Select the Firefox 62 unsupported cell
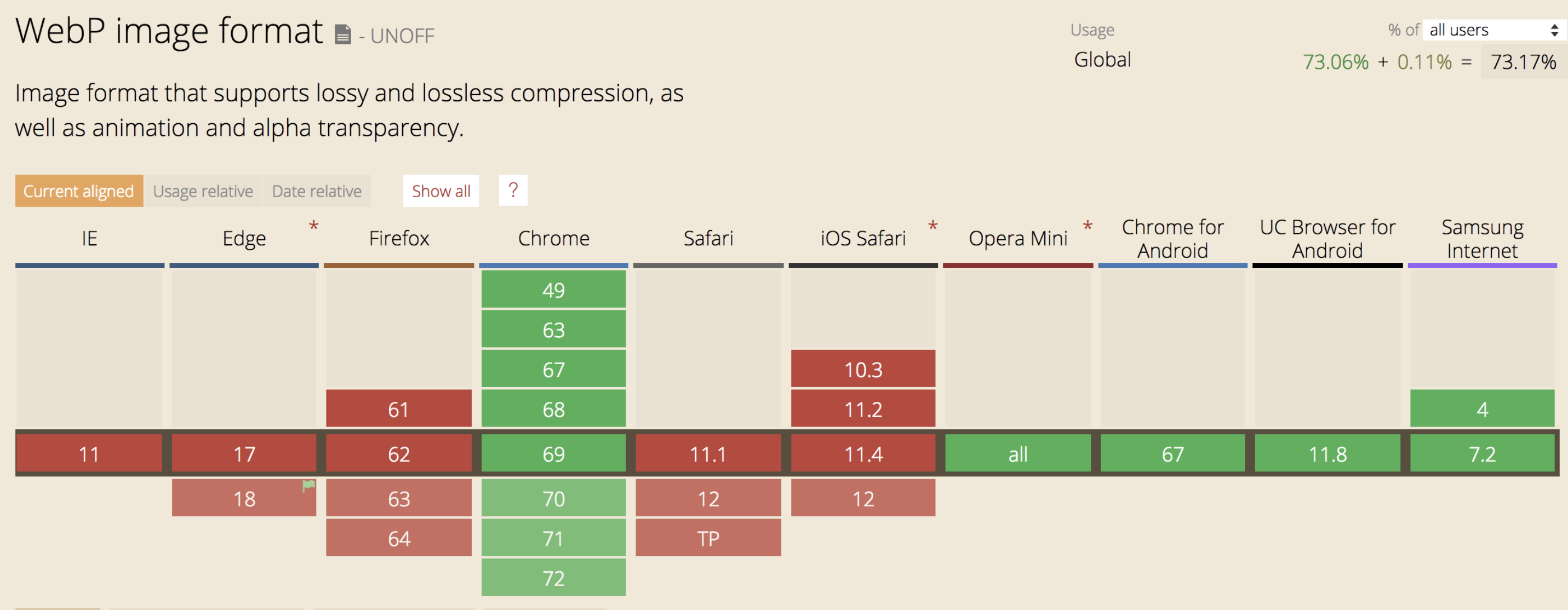This screenshot has height=610, width=1568. [x=399, y=454]
